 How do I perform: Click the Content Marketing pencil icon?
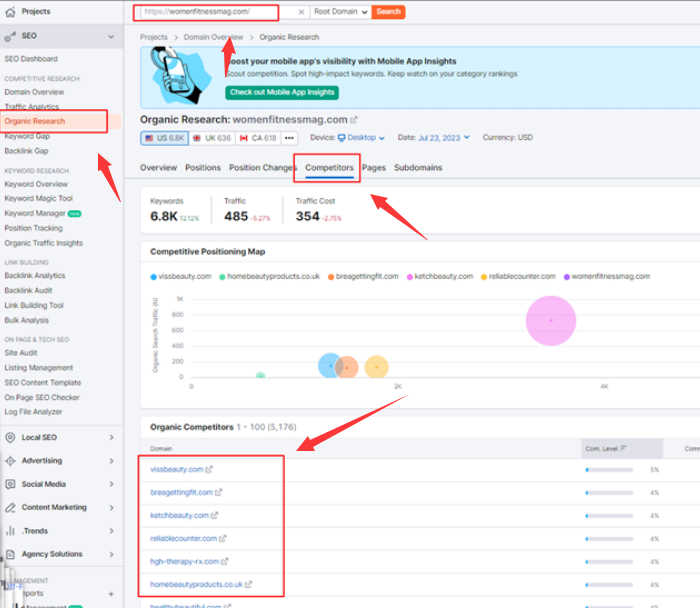[x=11, y=507]
